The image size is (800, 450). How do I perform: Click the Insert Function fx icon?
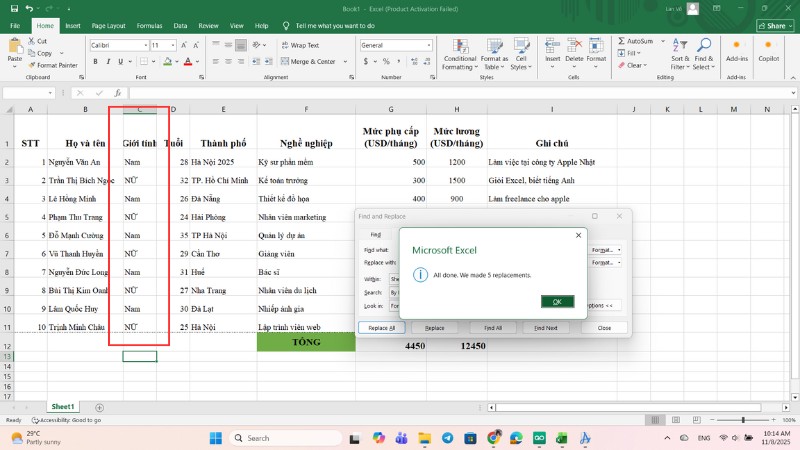coord(118,93)
